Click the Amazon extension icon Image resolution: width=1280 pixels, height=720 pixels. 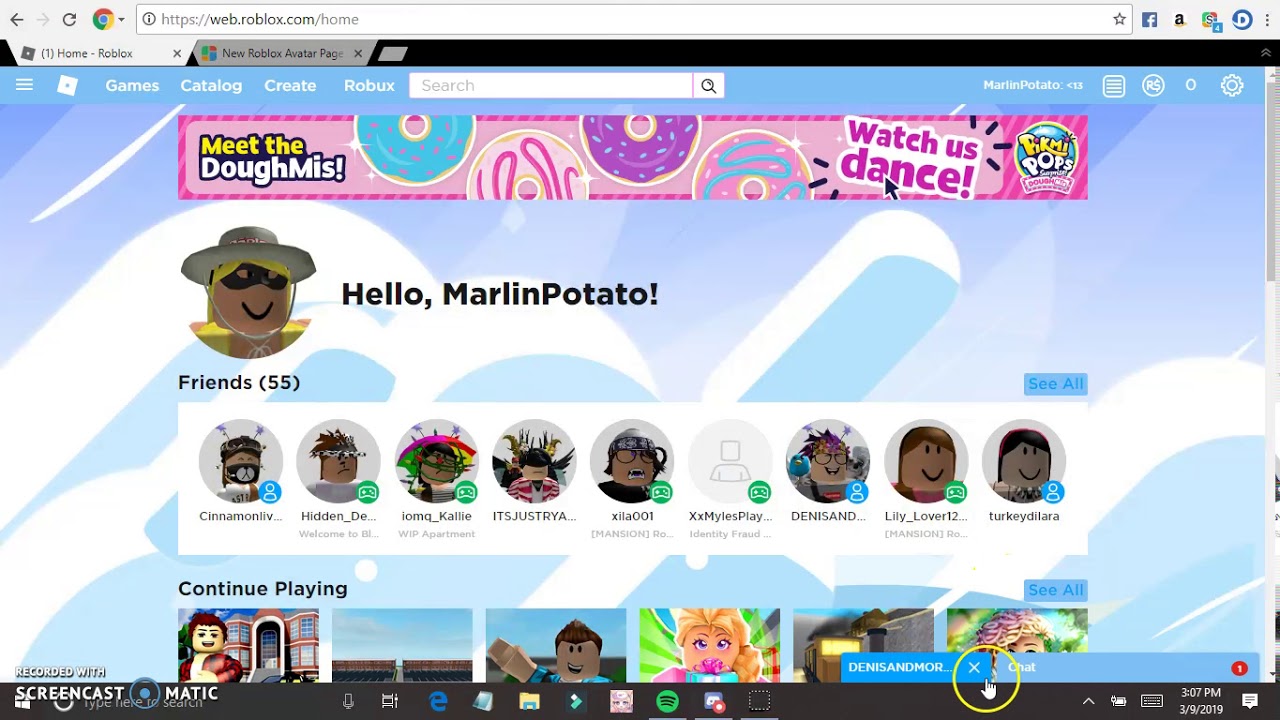(1180, 19)
